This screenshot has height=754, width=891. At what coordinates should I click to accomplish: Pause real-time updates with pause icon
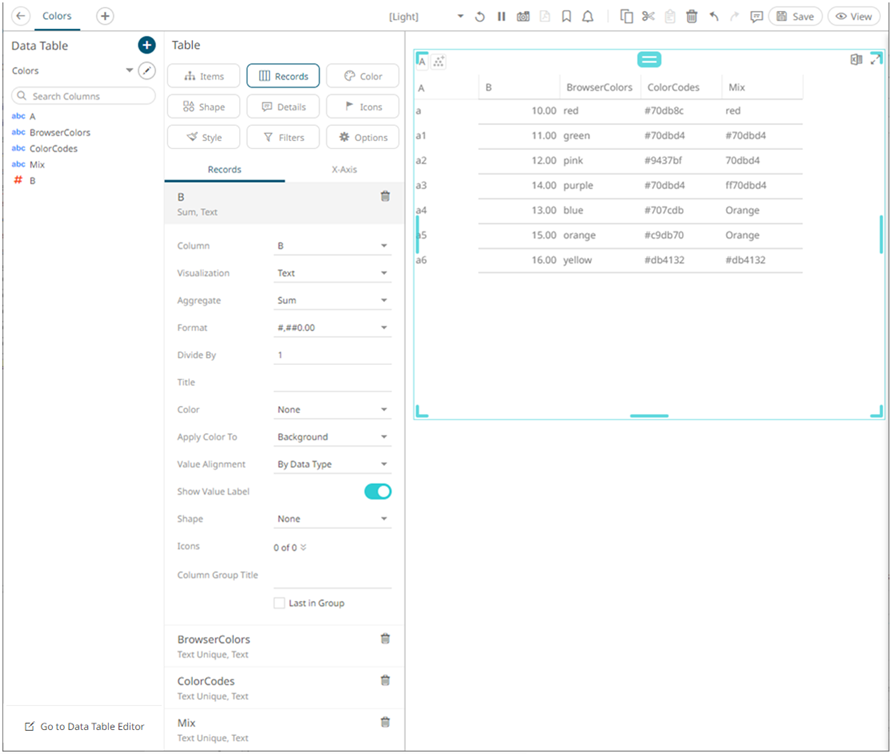[501, 17]
